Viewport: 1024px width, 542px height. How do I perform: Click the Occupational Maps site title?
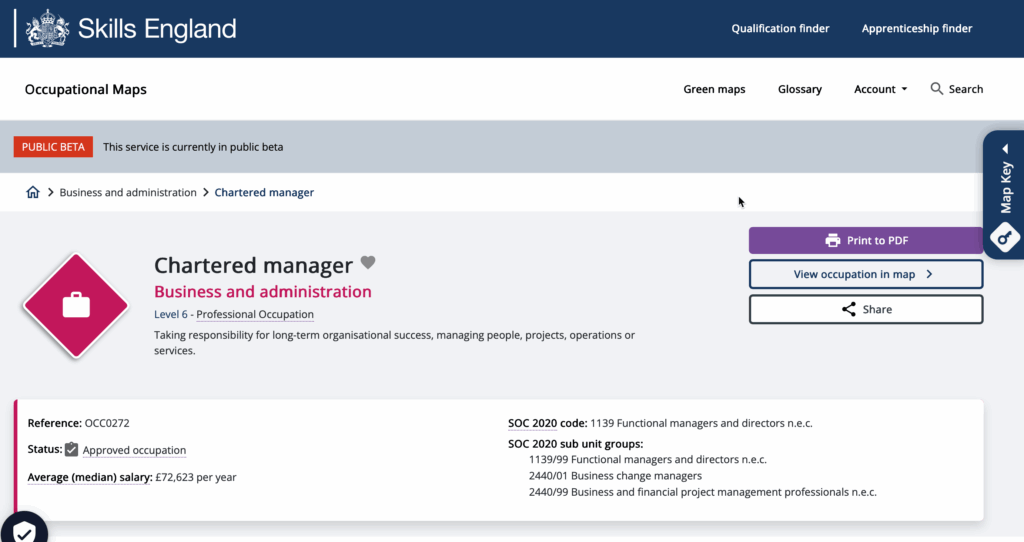coord(85,89)
